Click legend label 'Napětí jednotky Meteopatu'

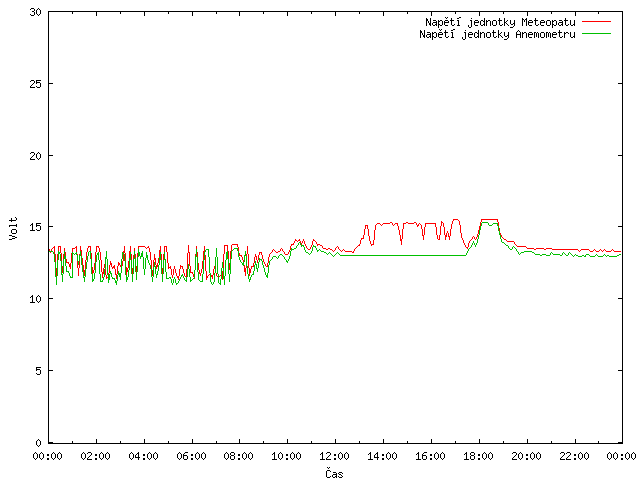coord(500,22)
